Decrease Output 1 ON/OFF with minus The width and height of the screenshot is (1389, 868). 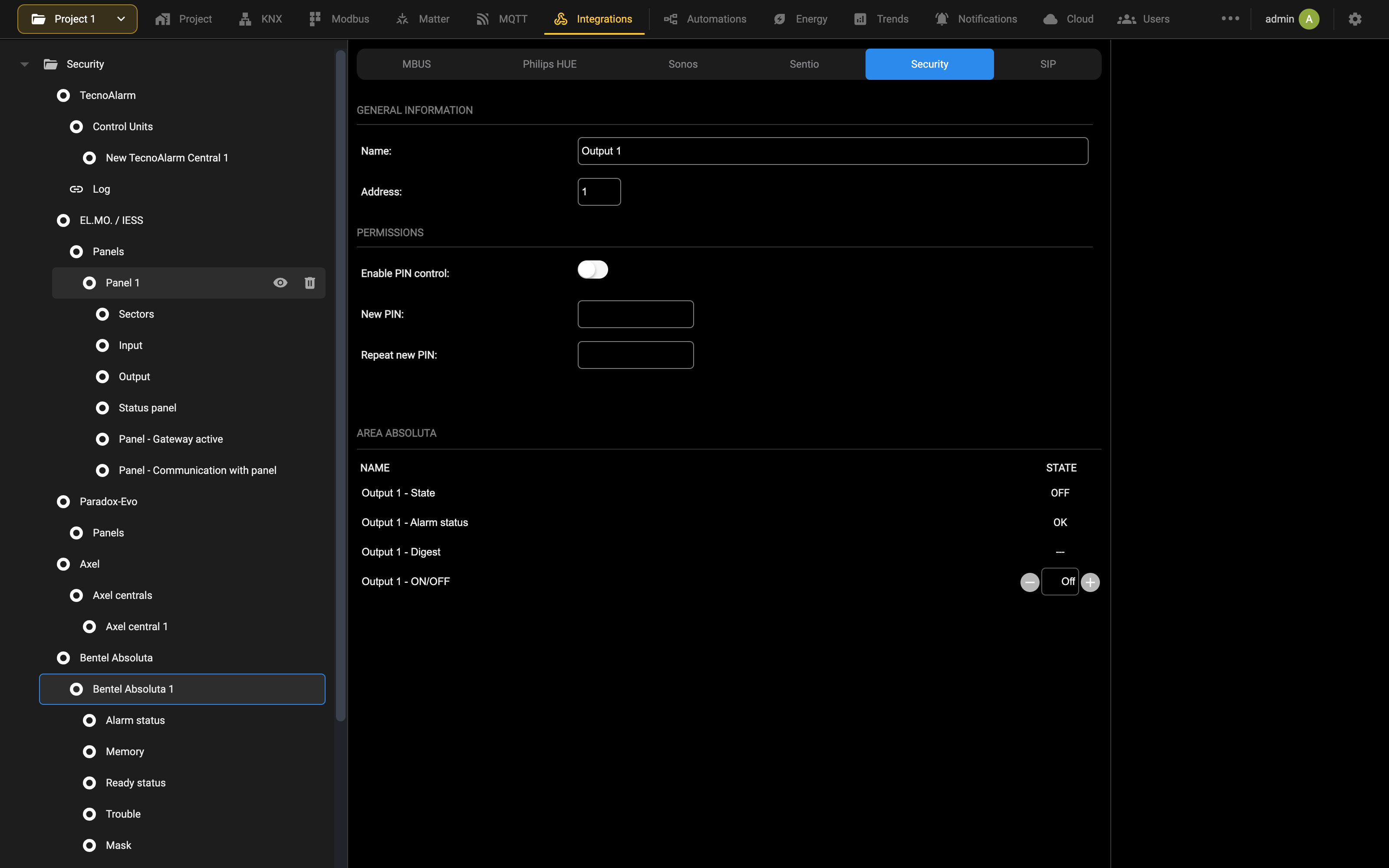[1030, 582]
